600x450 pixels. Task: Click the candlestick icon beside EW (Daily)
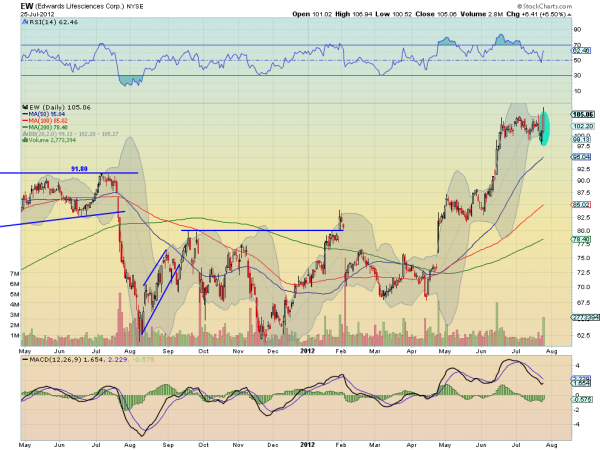tap(25, 108)
